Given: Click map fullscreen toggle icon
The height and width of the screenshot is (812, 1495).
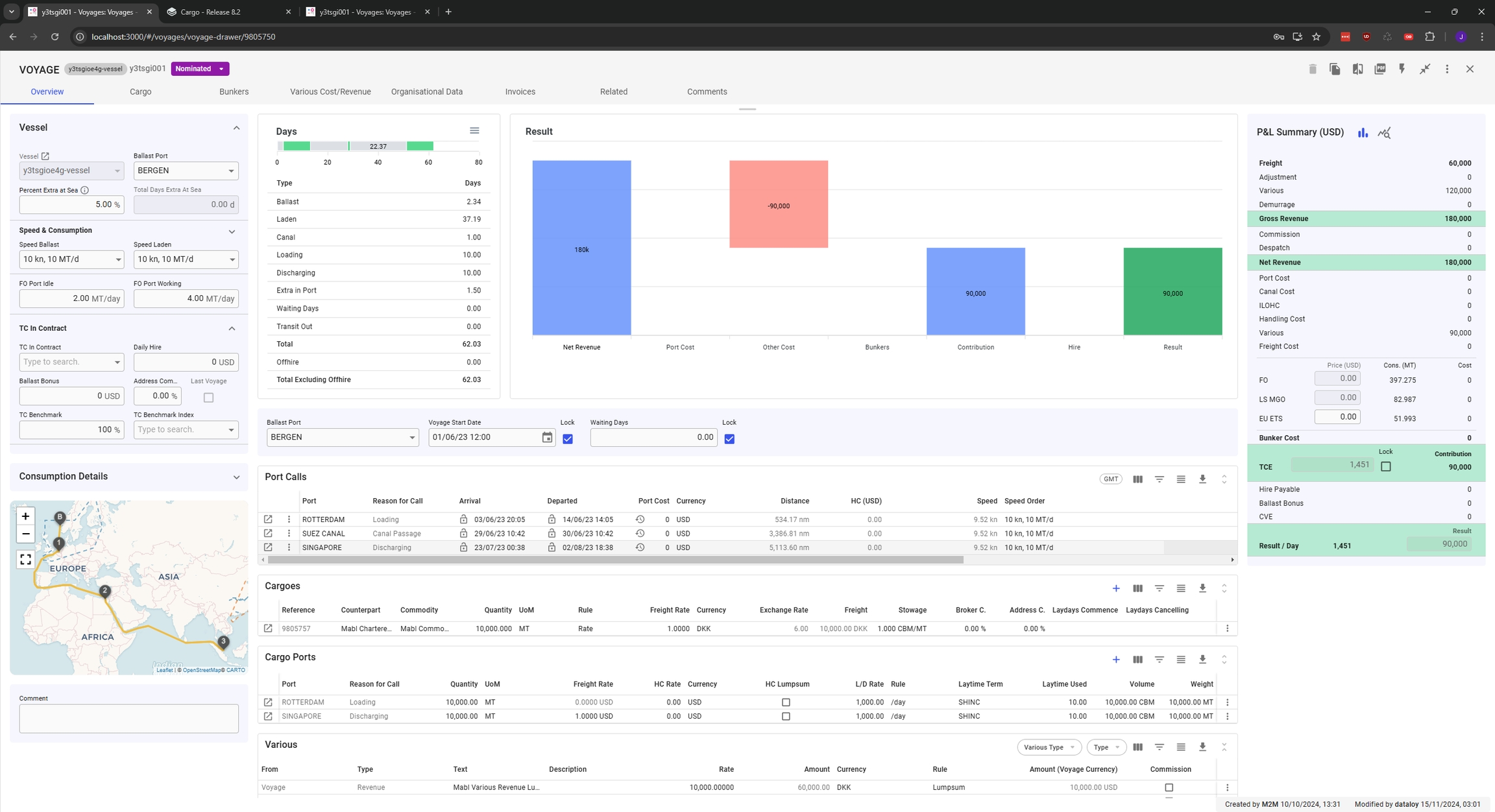Looking at the screenshot, I should [25, 559].
